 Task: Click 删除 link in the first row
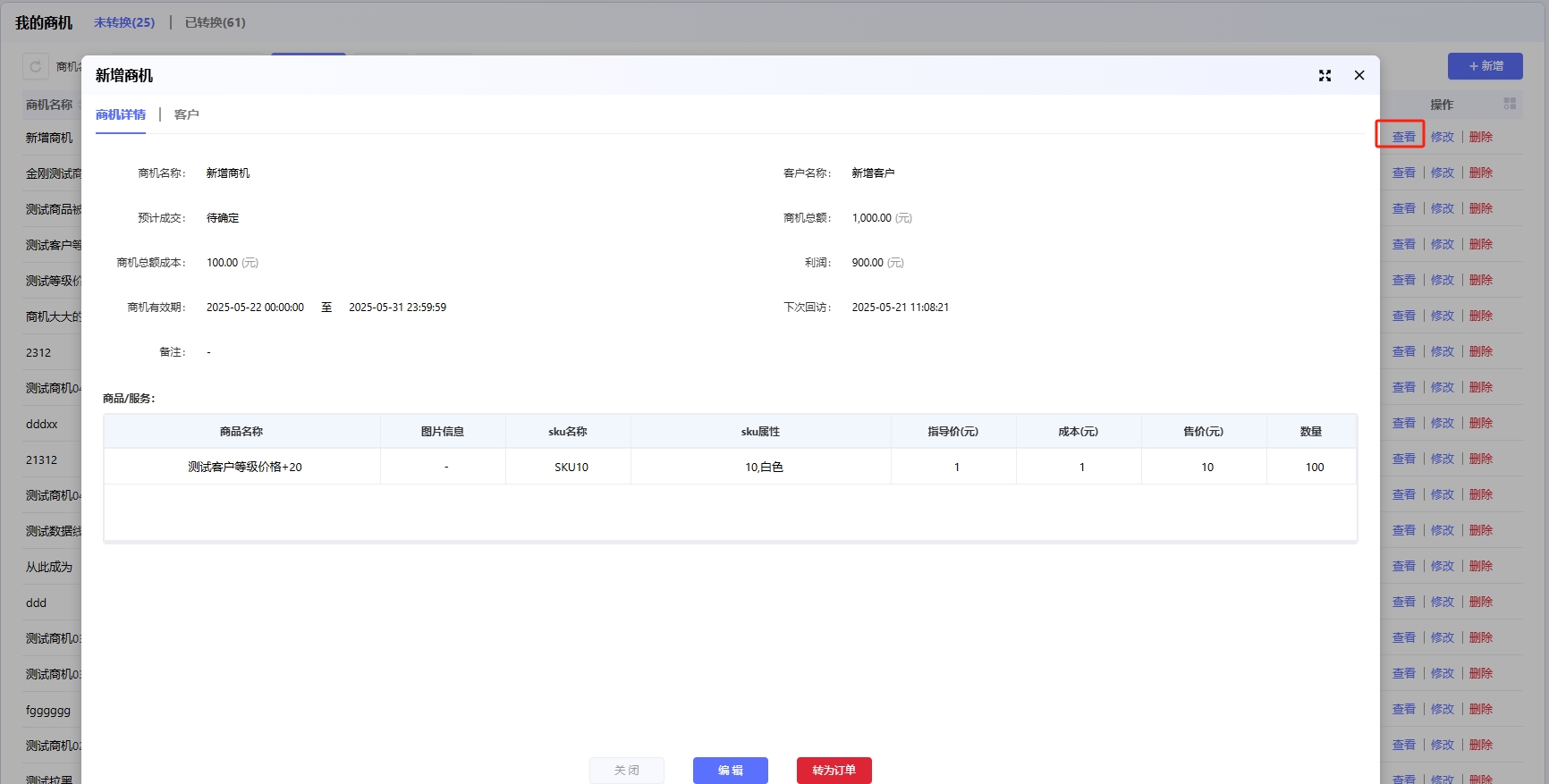coord(1480,137)
